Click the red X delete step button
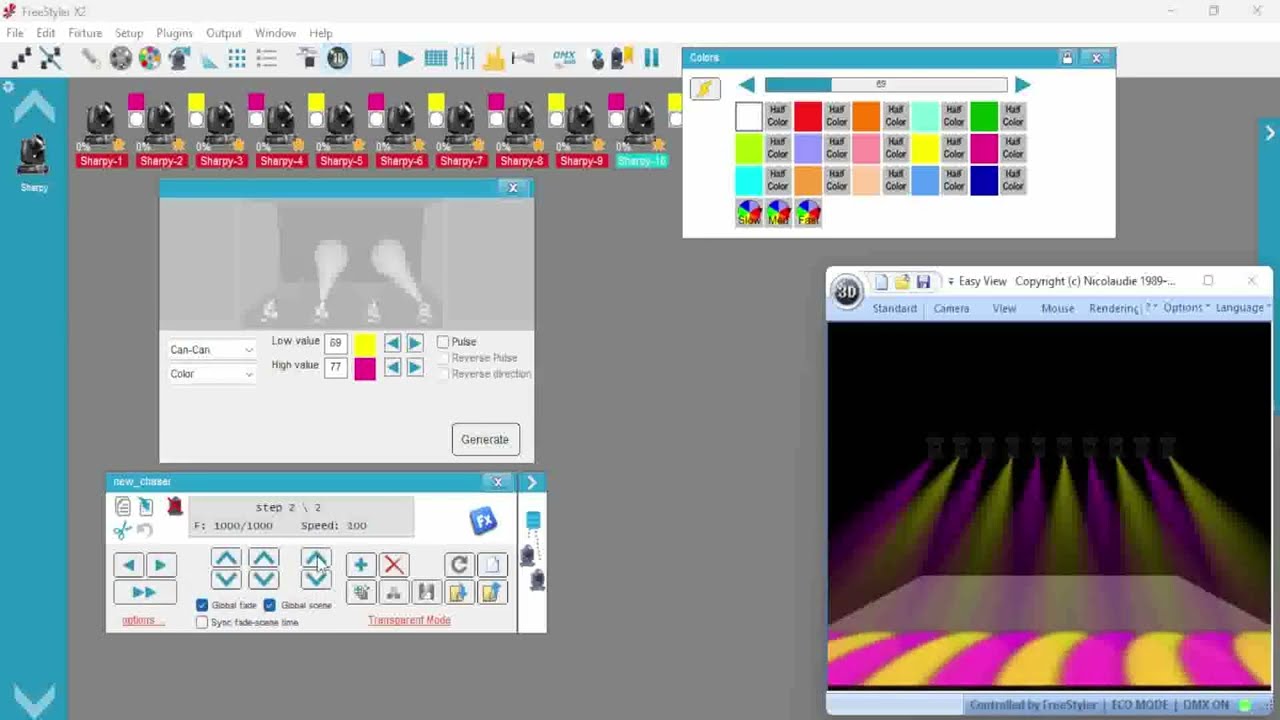The height and width of the screenshot is (720, 1280). 393,565
